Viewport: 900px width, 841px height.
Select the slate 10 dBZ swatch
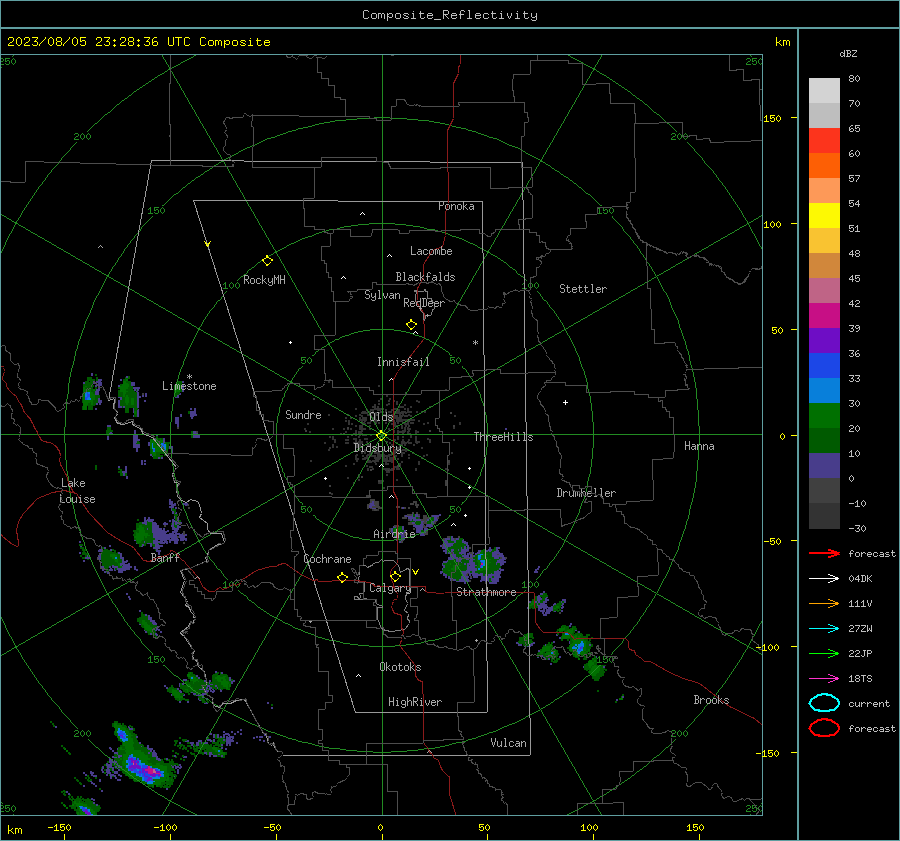click(x=824, y=465)
